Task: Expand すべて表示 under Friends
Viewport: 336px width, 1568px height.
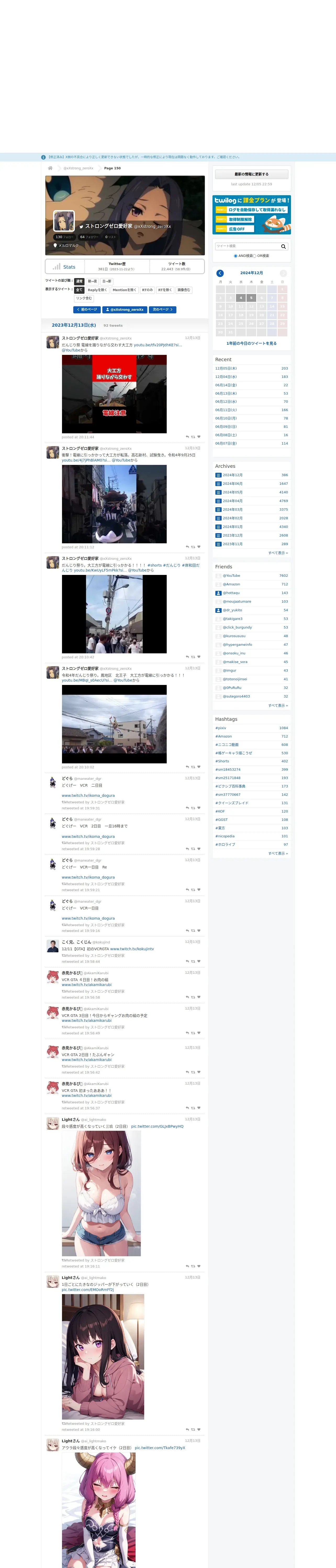Action: [x=278, y=706]
